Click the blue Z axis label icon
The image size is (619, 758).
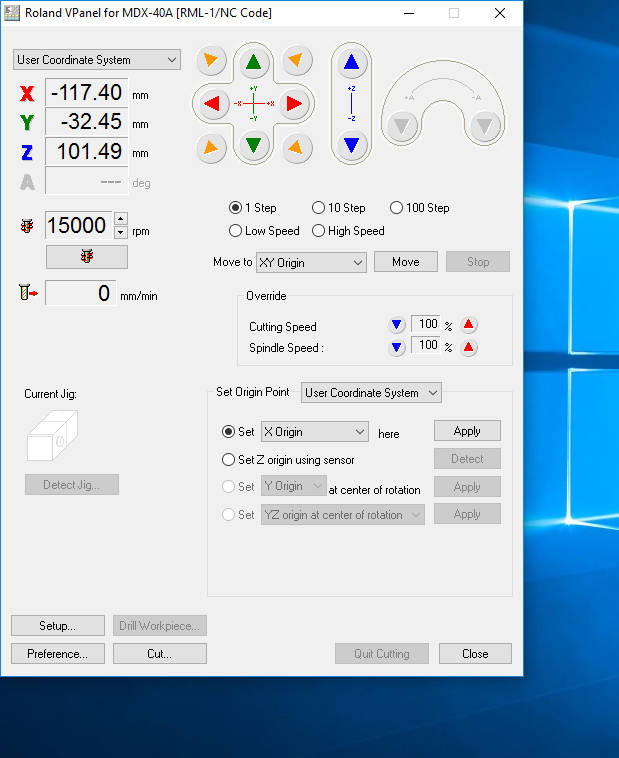pyautogui.click(x=27, y=153)
